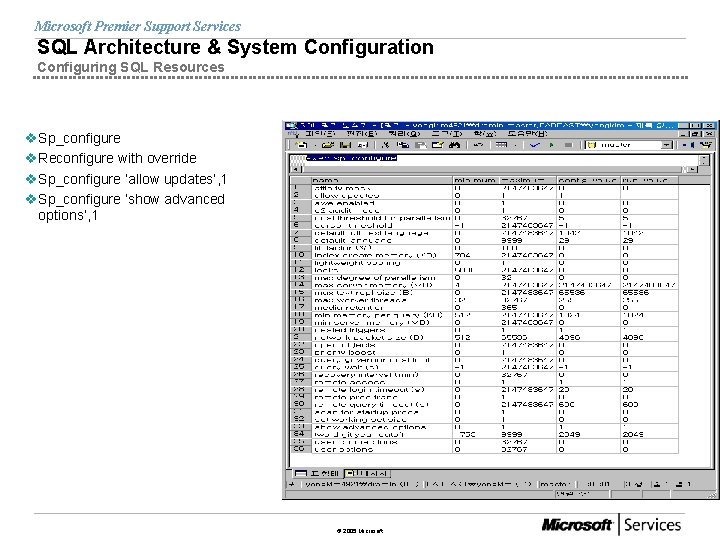Click the Results in Grid mode icon

click(x=501, y=145)
